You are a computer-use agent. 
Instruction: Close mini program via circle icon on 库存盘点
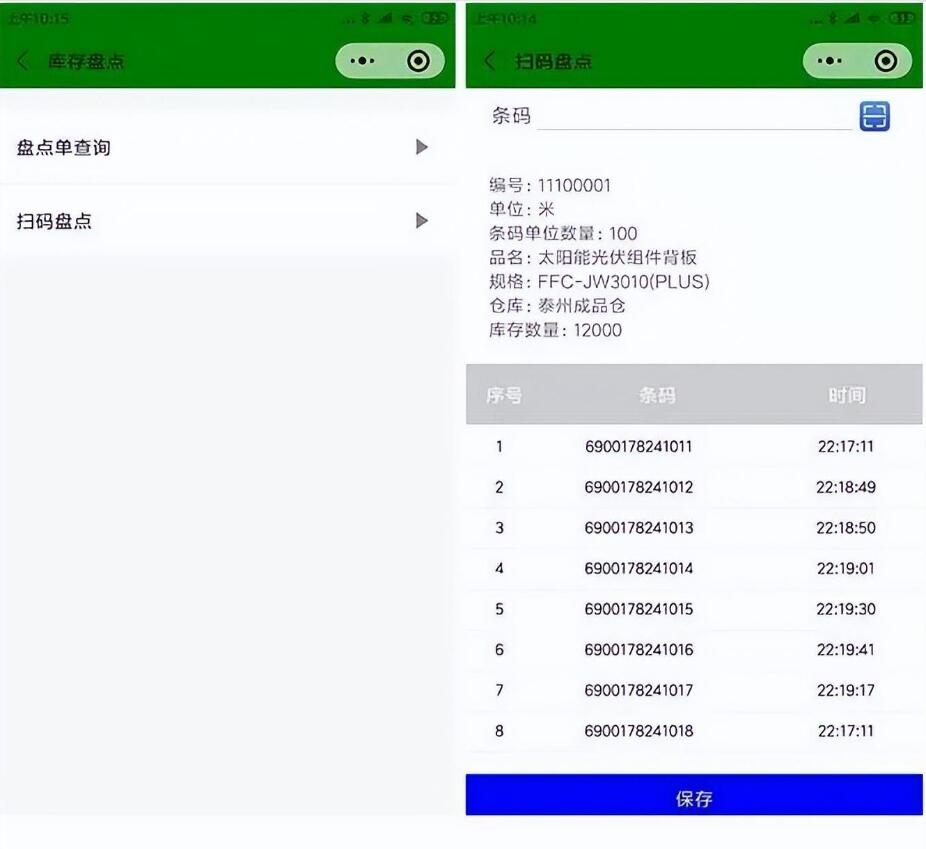coord(418,61)
